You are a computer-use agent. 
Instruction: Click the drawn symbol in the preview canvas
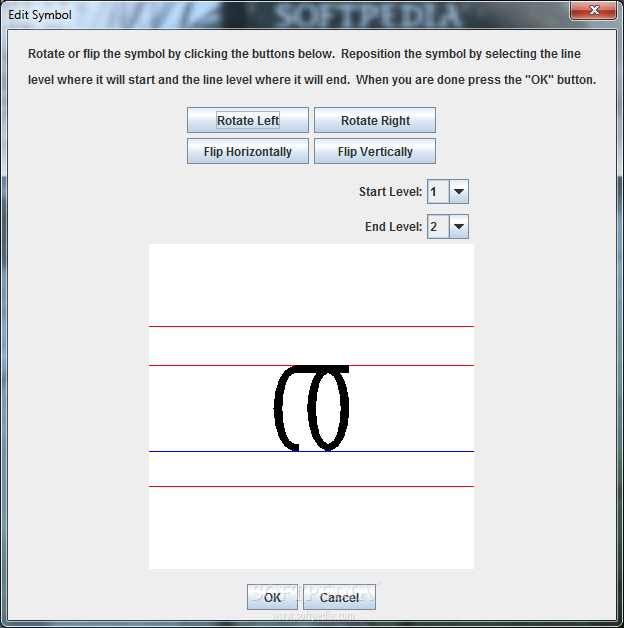click(x=312, y=408)
